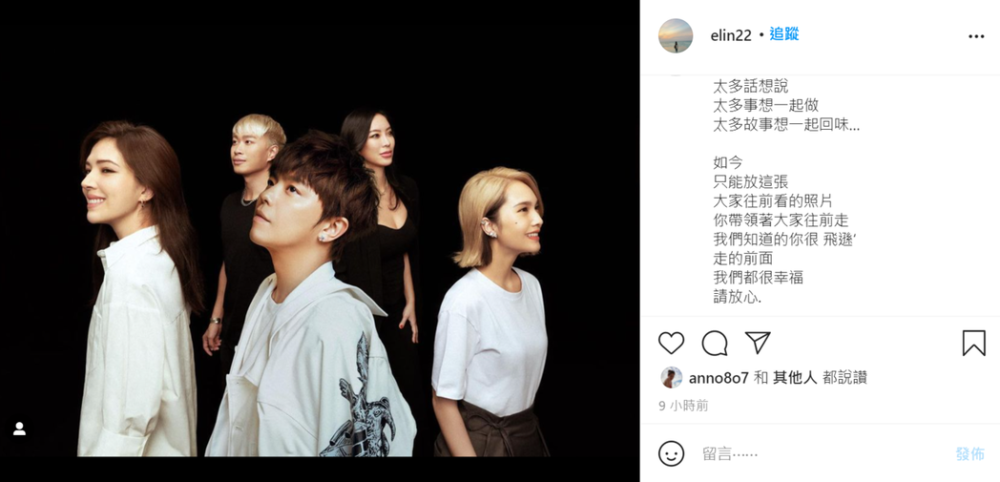1000x482 pixels.
Task: Open the emoji picker smiley icon
Action: pyautogui.click(x=671, y=453)
